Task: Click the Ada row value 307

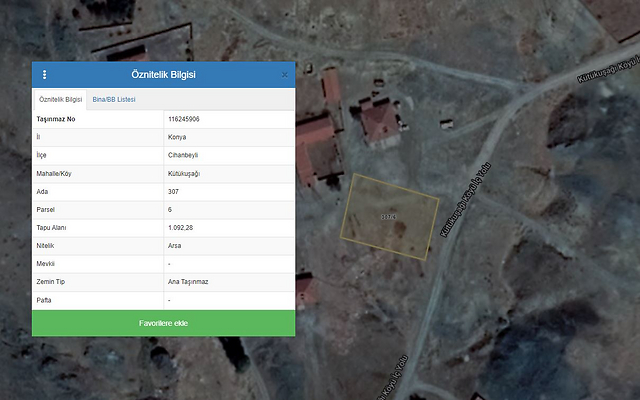Action: point(174,191)
